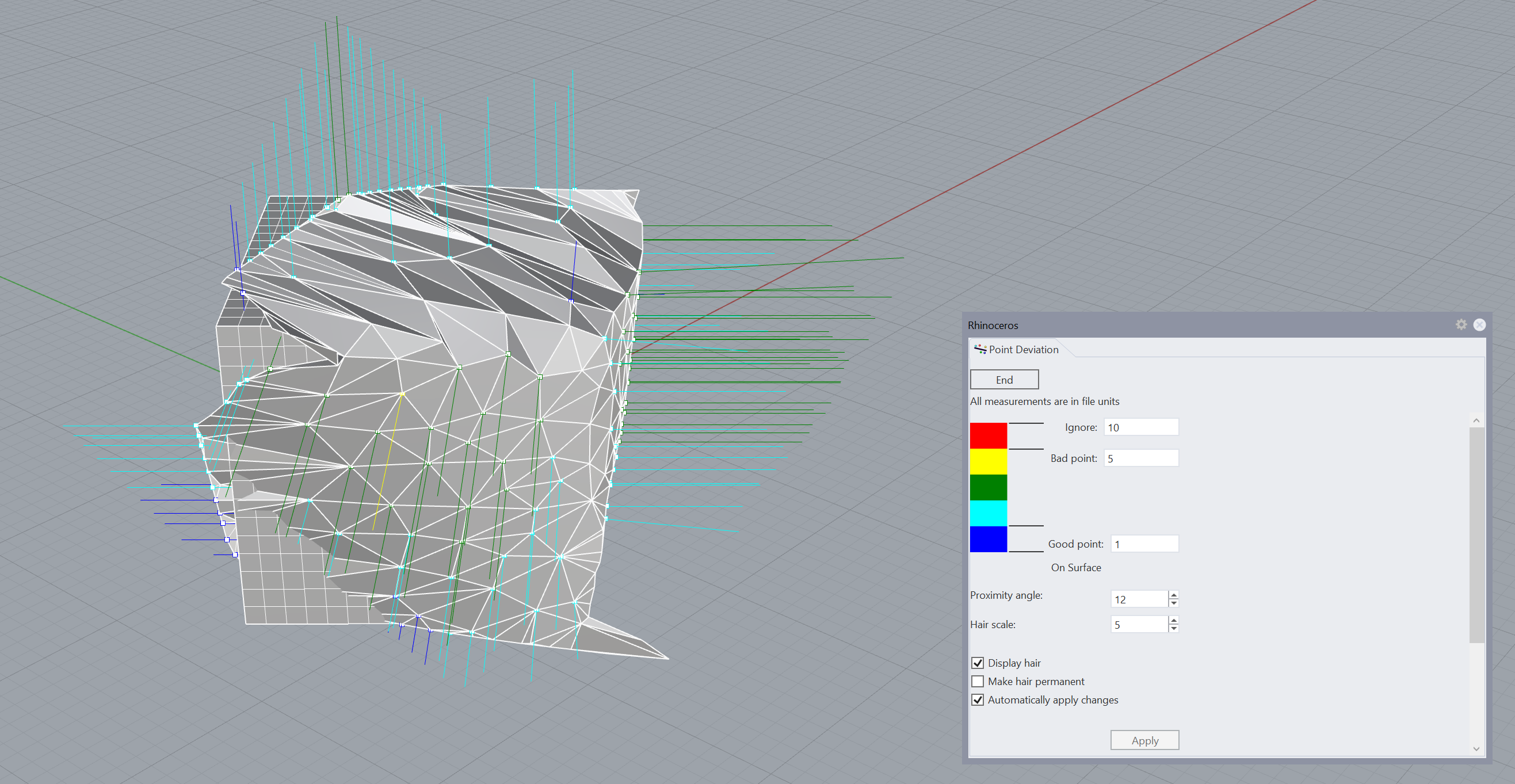Decrease Hair scale with down arrow
The width and height of the screenshot is (1515, 784).
click(x=1173, y=628)
